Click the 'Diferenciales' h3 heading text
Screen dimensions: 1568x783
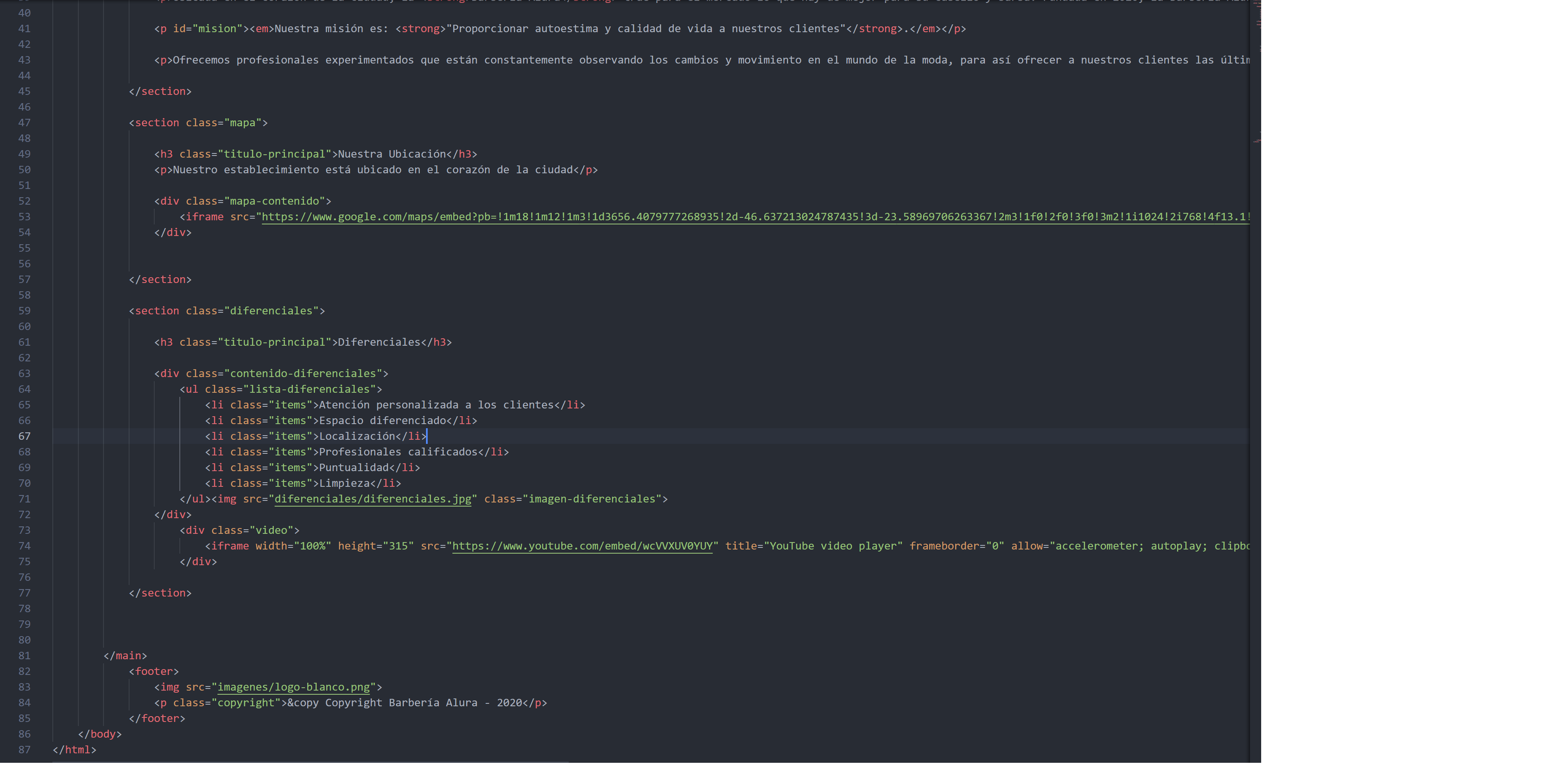(379, 342)
